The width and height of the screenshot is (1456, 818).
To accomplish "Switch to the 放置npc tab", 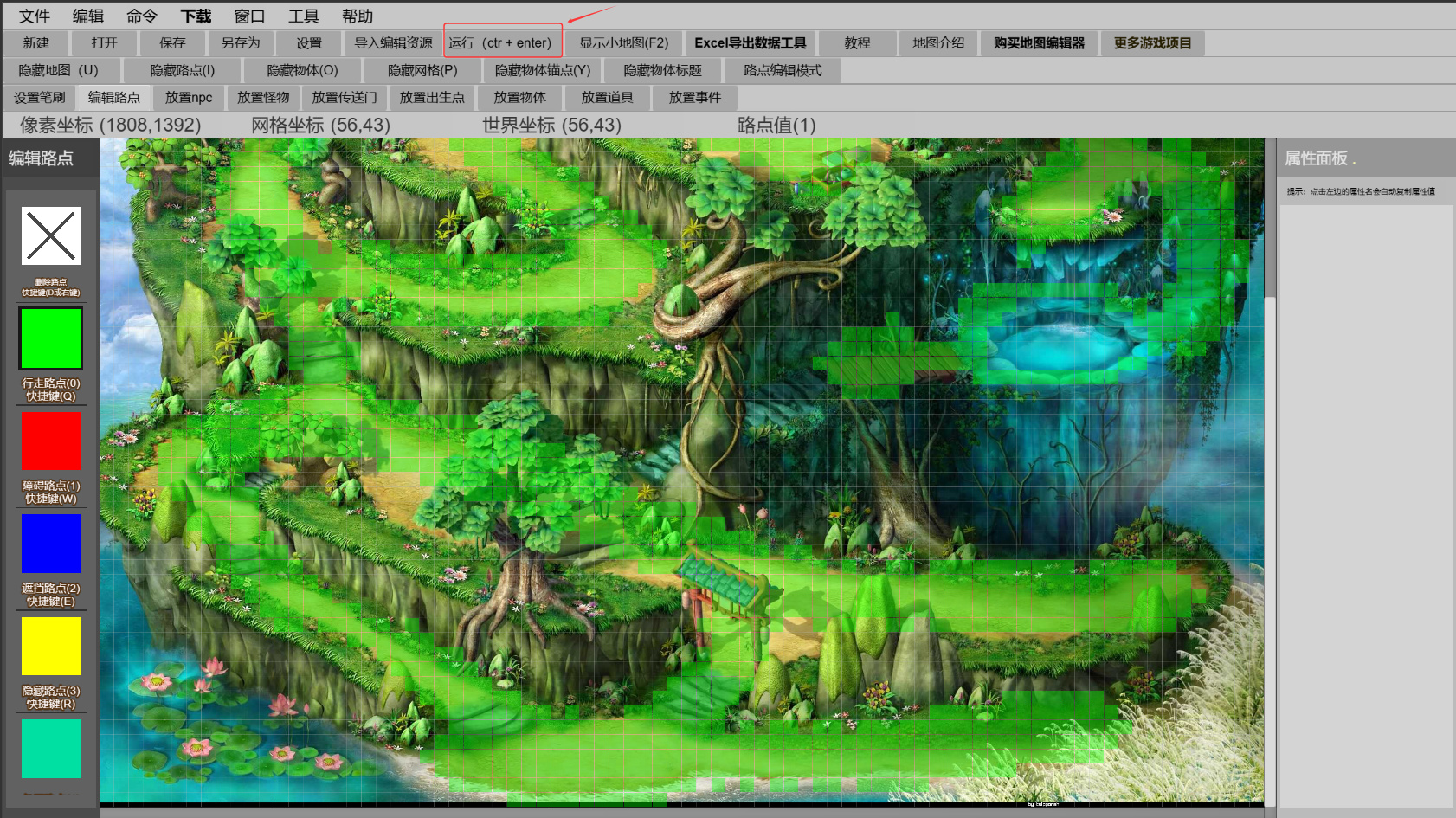I will pyautogui.click(x=189, y=98).
